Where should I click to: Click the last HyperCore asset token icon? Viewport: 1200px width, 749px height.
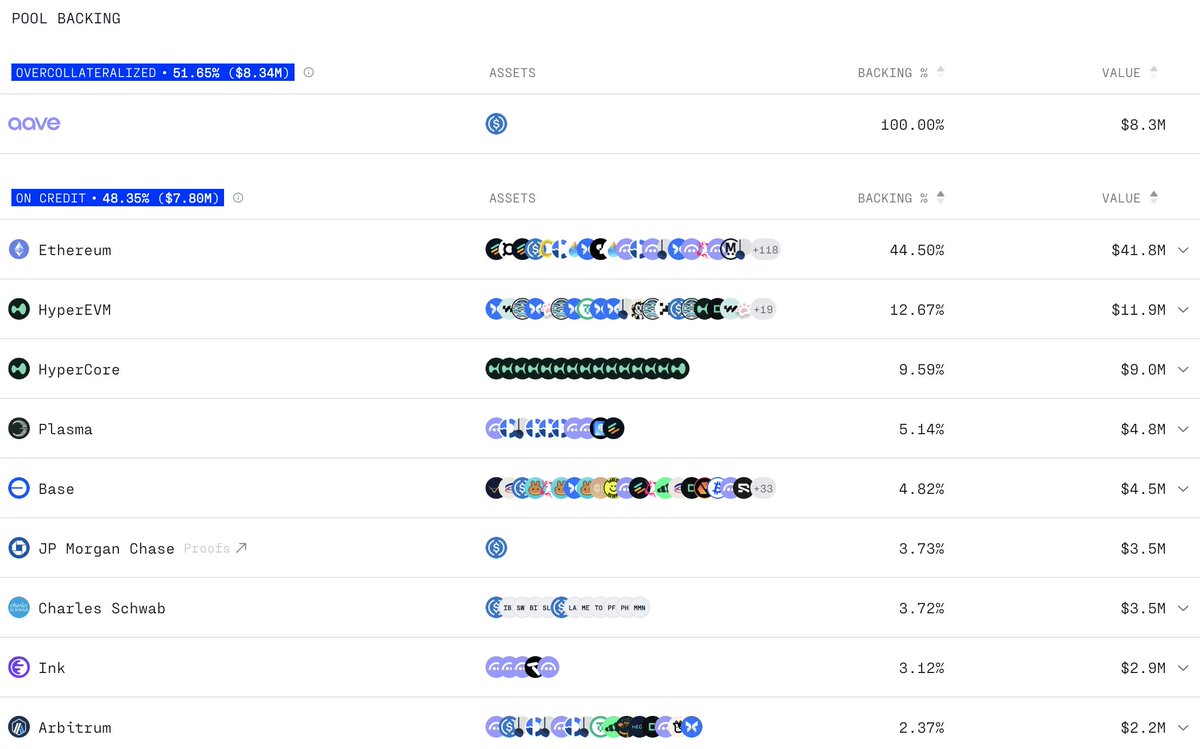pyautogui.click(x=679, y=369)
